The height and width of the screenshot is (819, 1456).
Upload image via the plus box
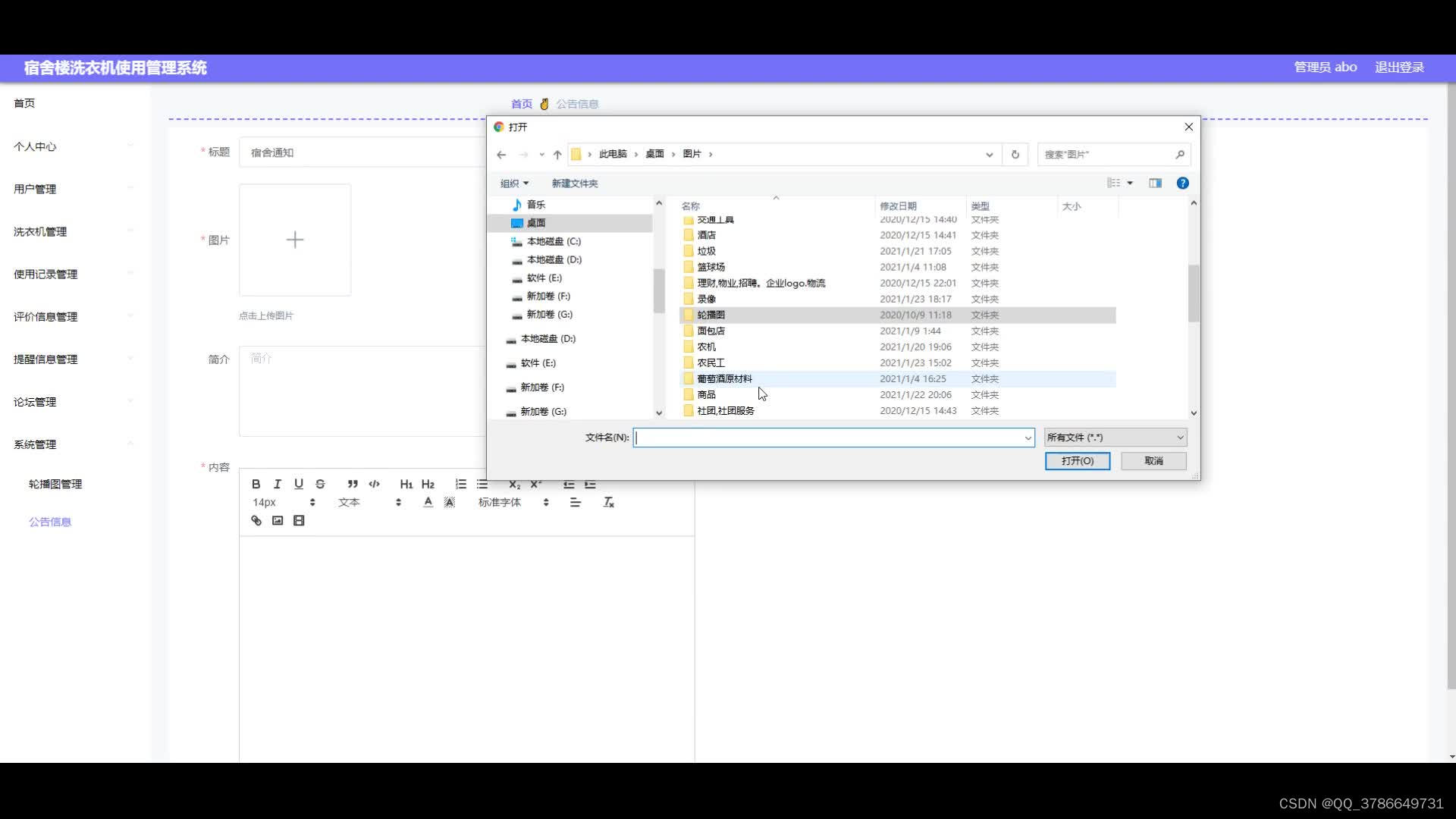tap(295, 240)
